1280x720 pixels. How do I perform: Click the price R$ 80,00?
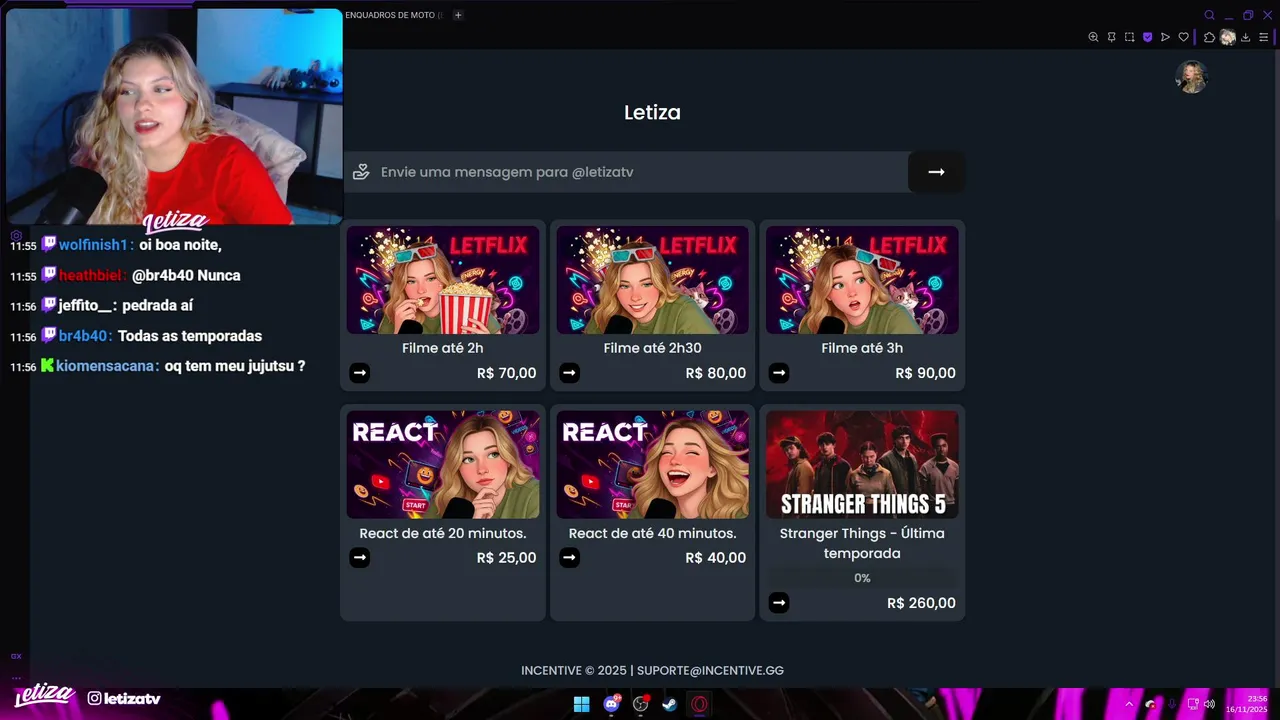click(x=716, y=373)
